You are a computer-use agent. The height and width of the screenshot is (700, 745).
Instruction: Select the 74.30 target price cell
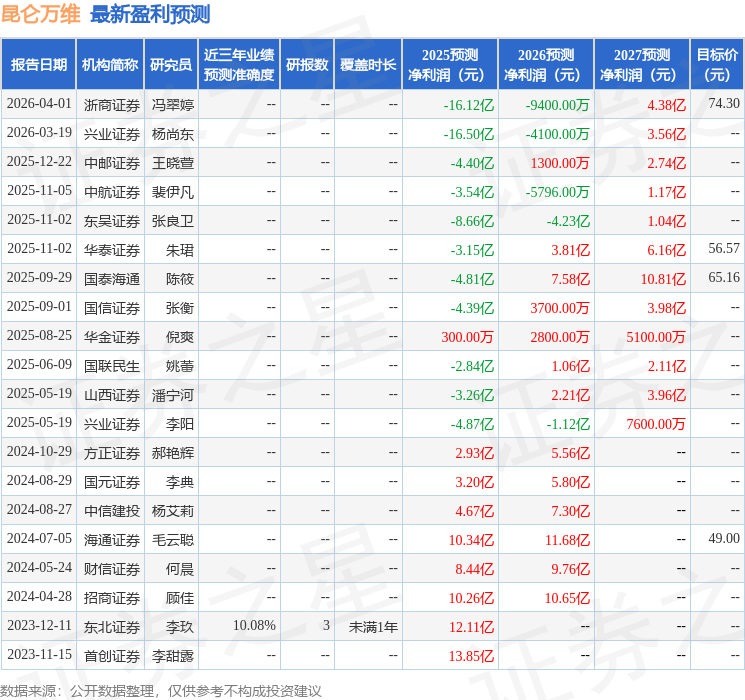[723, 104]
